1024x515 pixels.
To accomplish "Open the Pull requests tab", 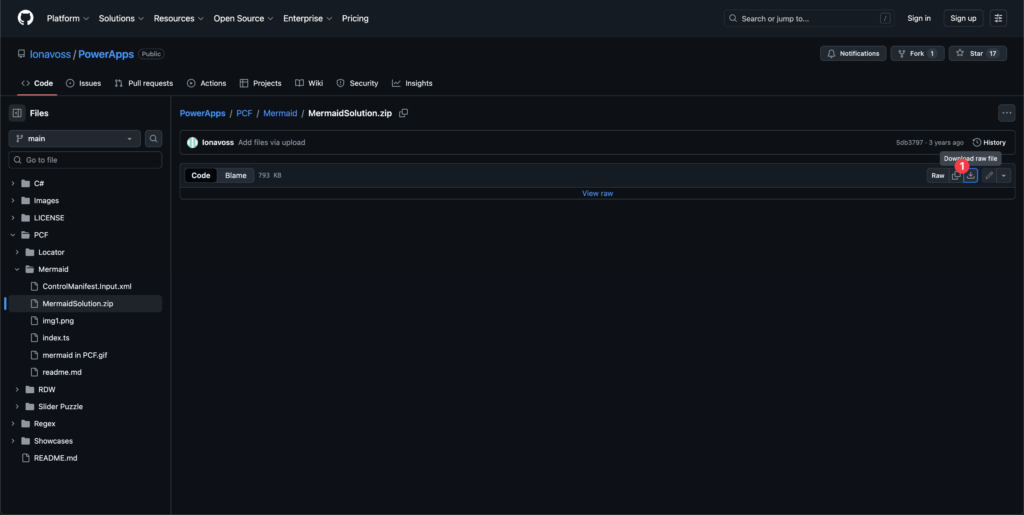I will pos(144,83).
